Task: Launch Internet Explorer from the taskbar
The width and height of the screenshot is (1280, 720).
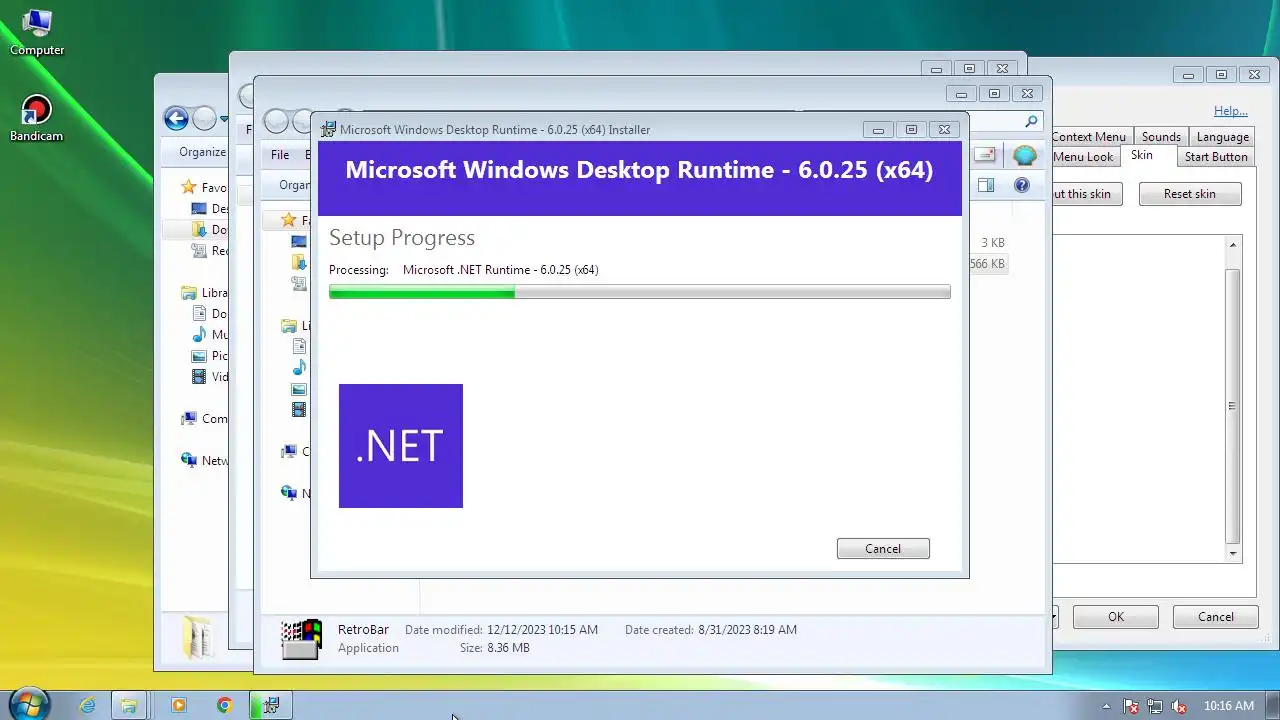Action: click(x=87, y=705)
